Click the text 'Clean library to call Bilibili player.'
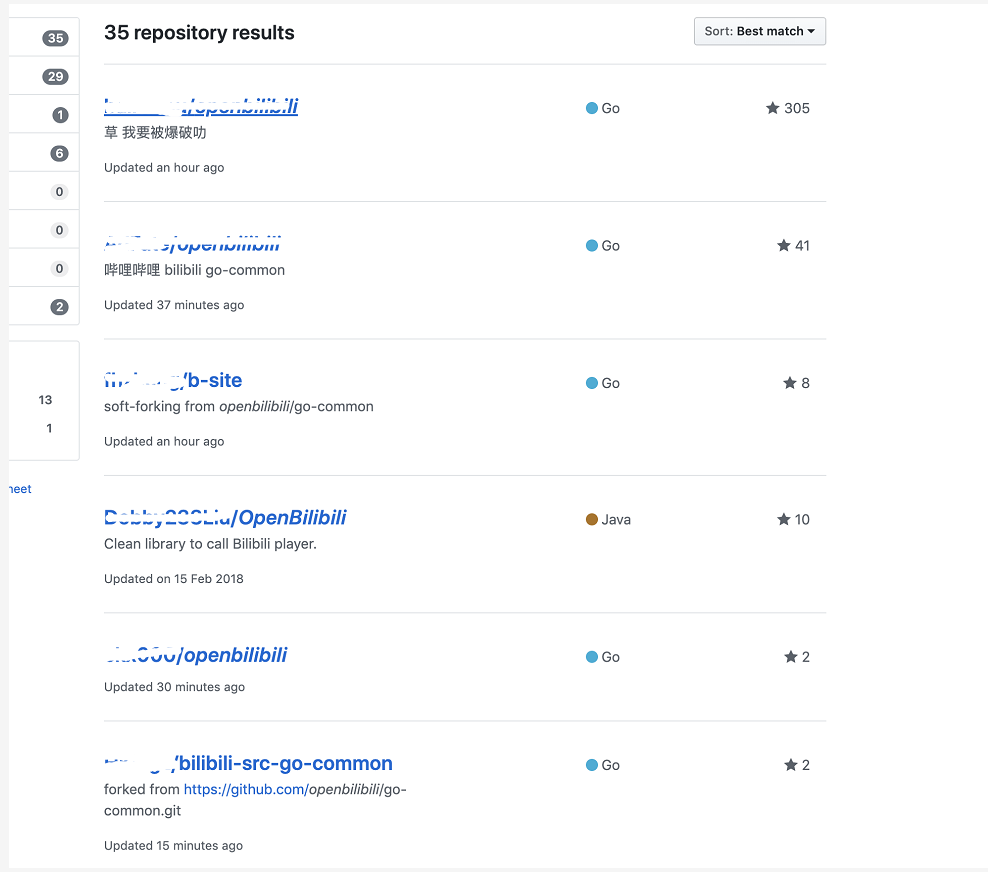Screen dimensions: 988x872 pyautogui.click(x=210, y=544)
